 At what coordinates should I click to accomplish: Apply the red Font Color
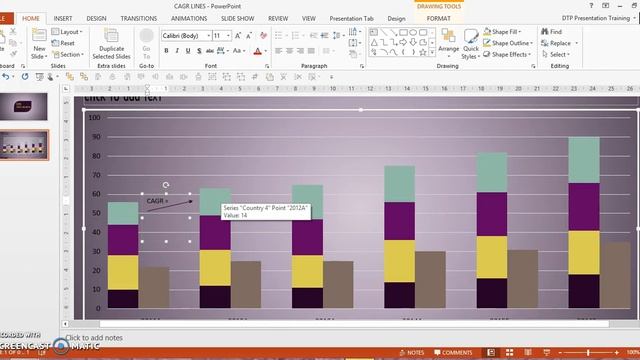click(x=258, y=51)
